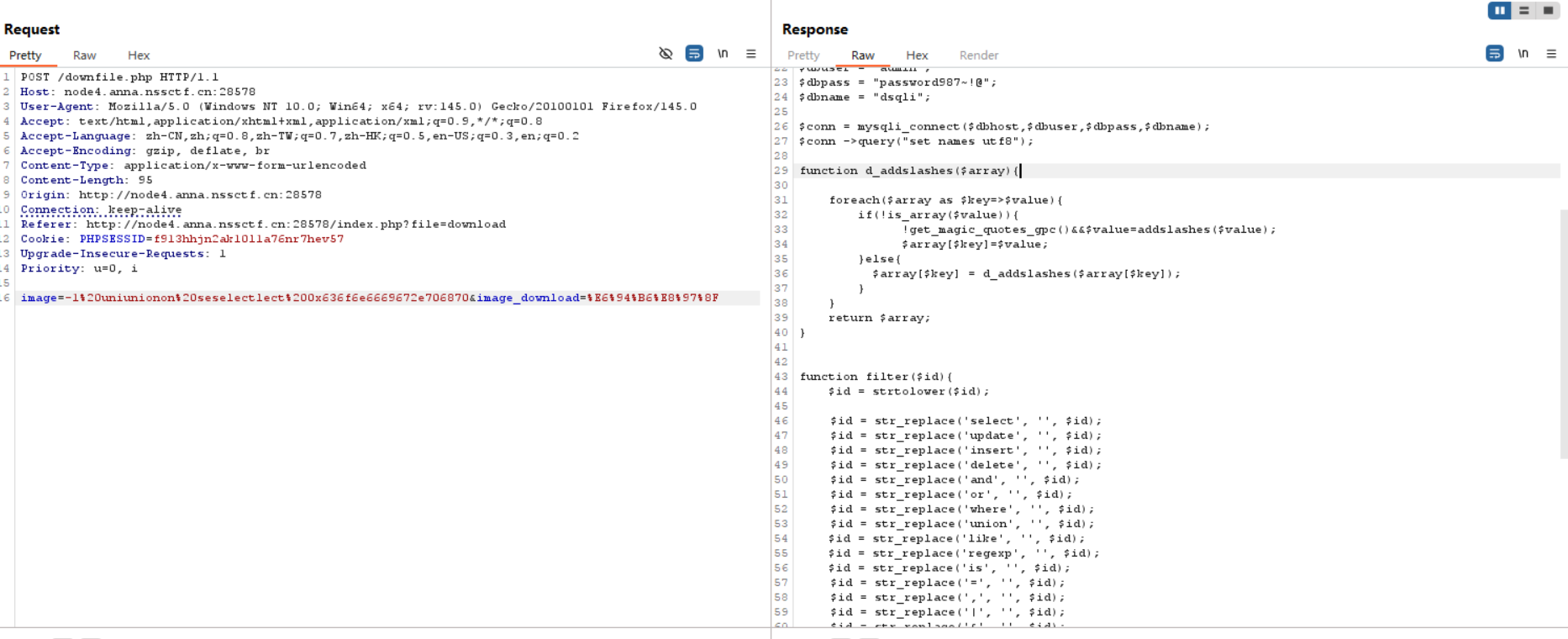The height and width of the screenshot is (639, 1568).
Task: Click function d_addslashes definition line
Action: [910, 171]
